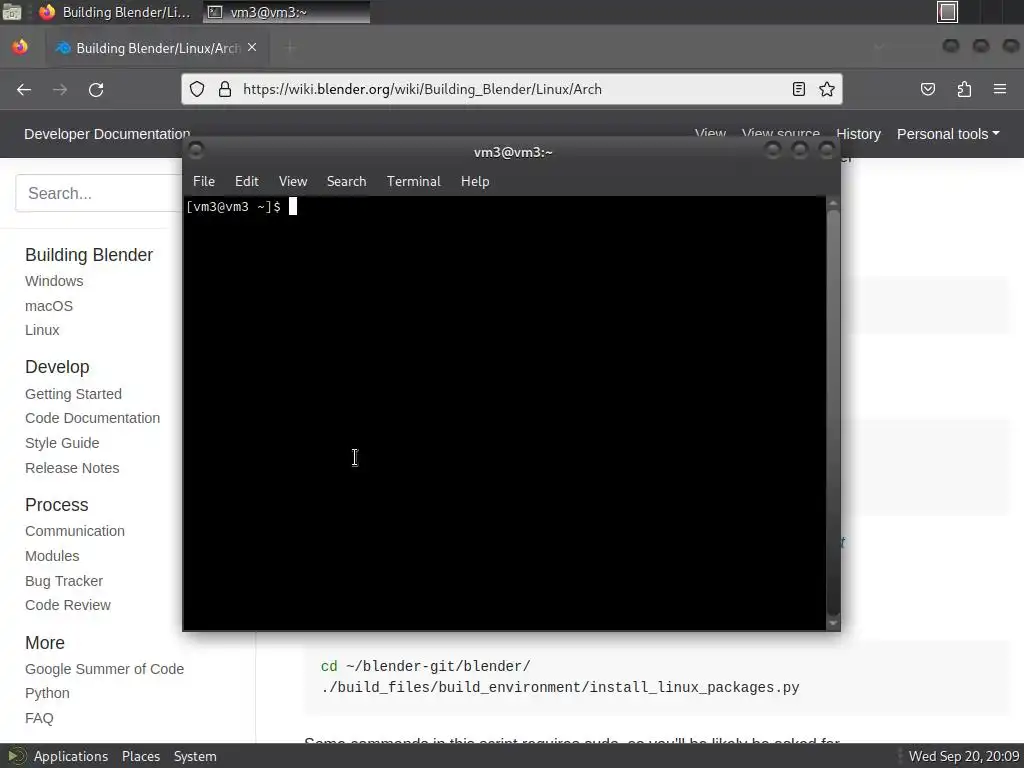
Task: Open Bug Tracker sidebar link
Action: (64, 581)
